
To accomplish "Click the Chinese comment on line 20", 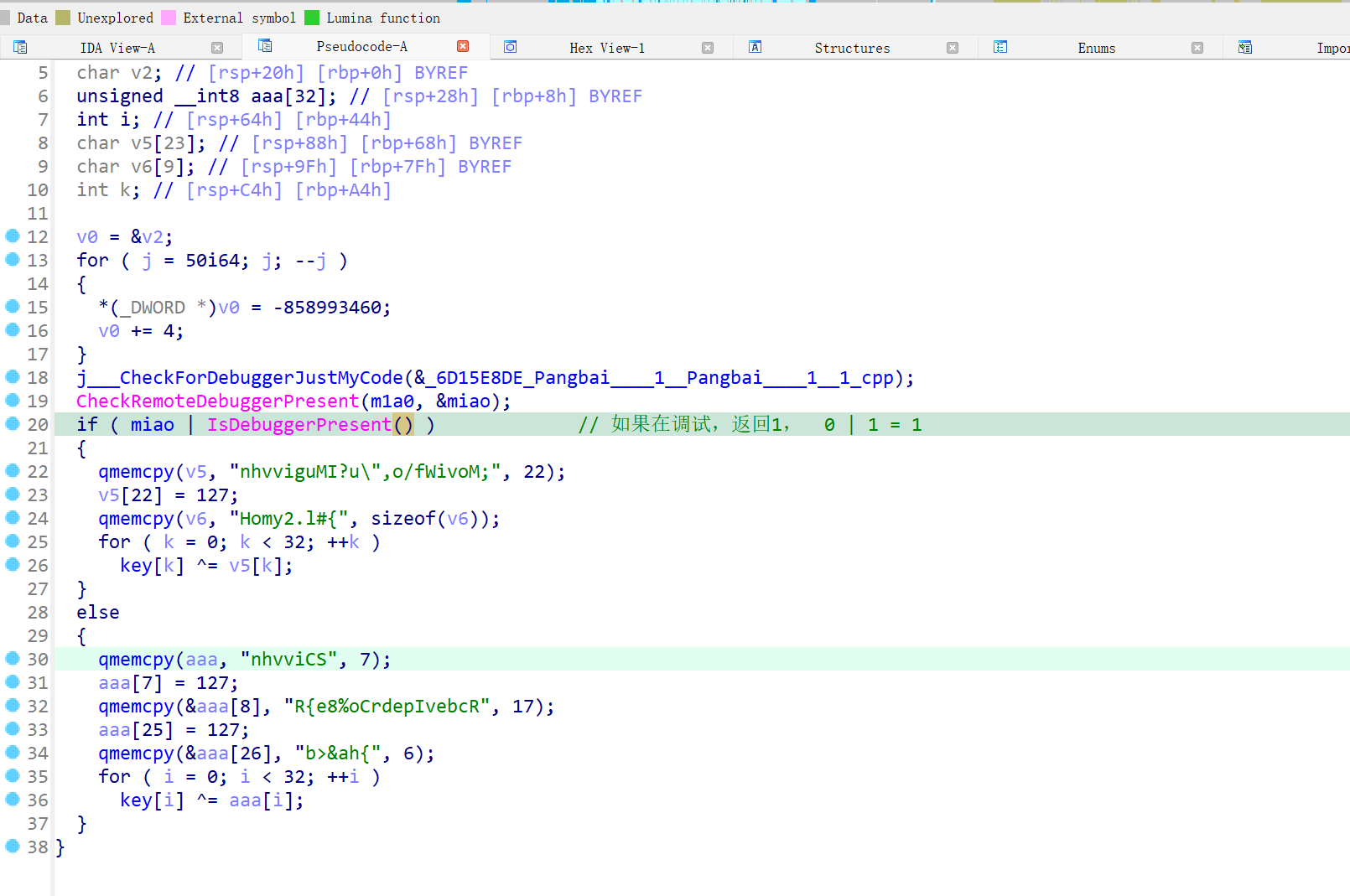I will [x=750, y=425].
